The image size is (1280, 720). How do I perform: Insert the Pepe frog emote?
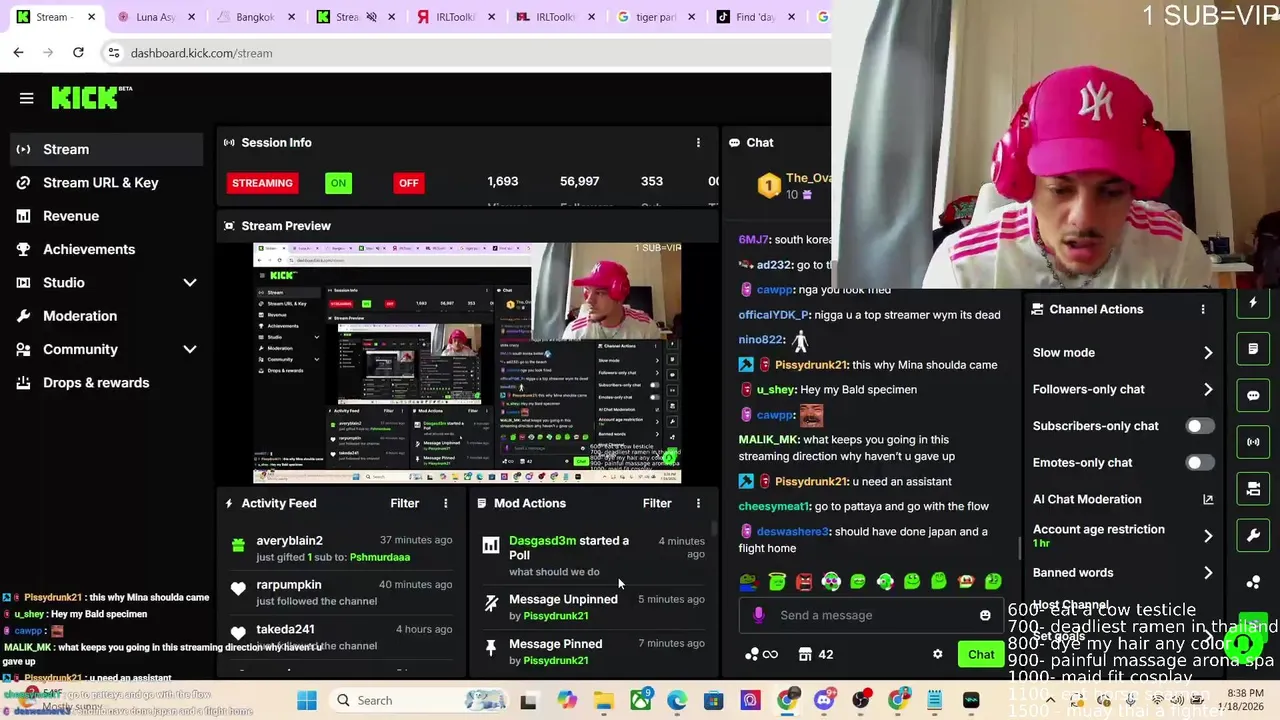[x=751, y=581]
